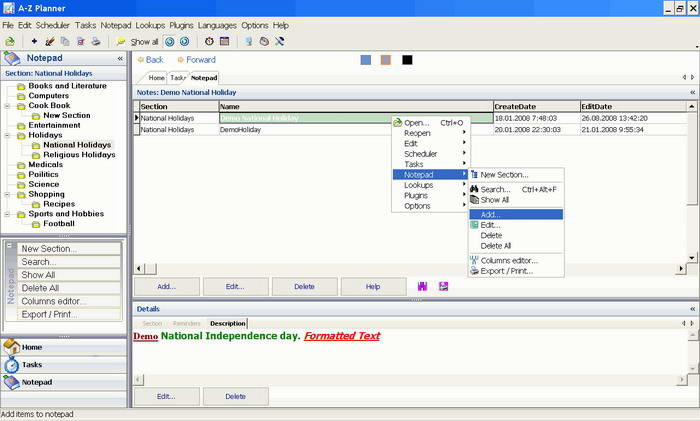
Task: Collapse the Sports and Hobbies tree node
Action: point(7,214)
